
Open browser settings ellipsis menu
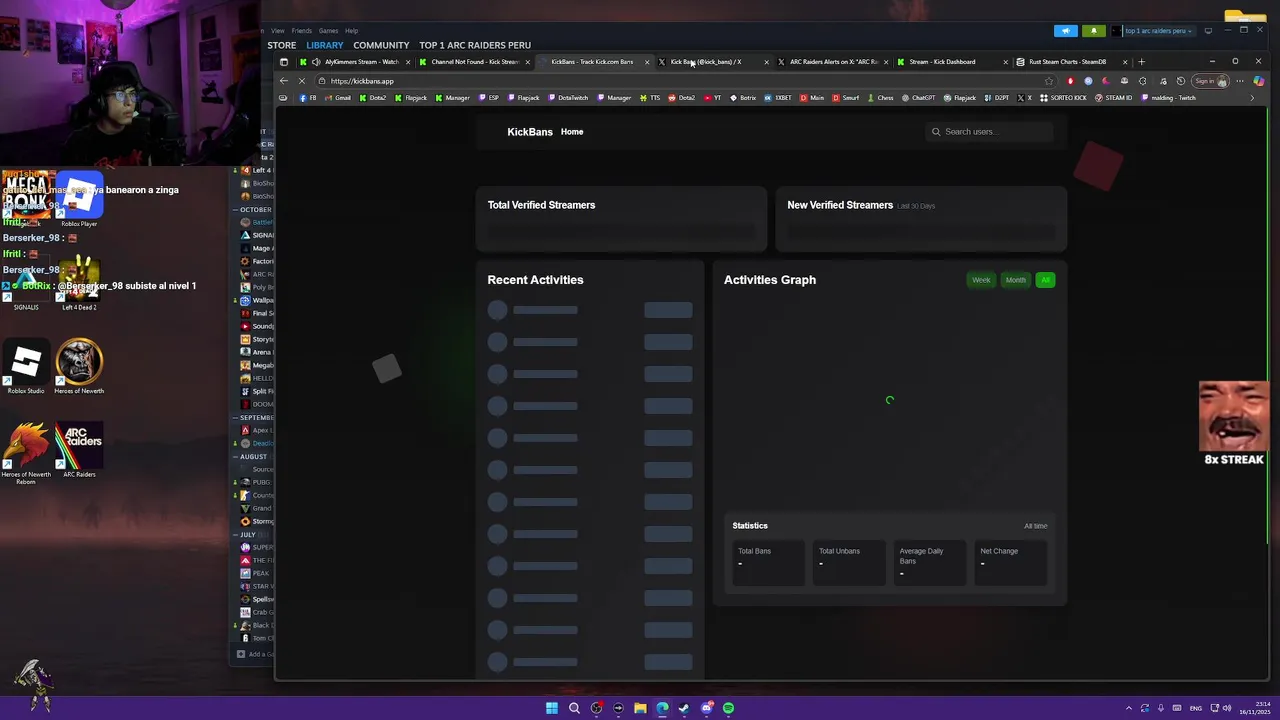(1240, 81)
